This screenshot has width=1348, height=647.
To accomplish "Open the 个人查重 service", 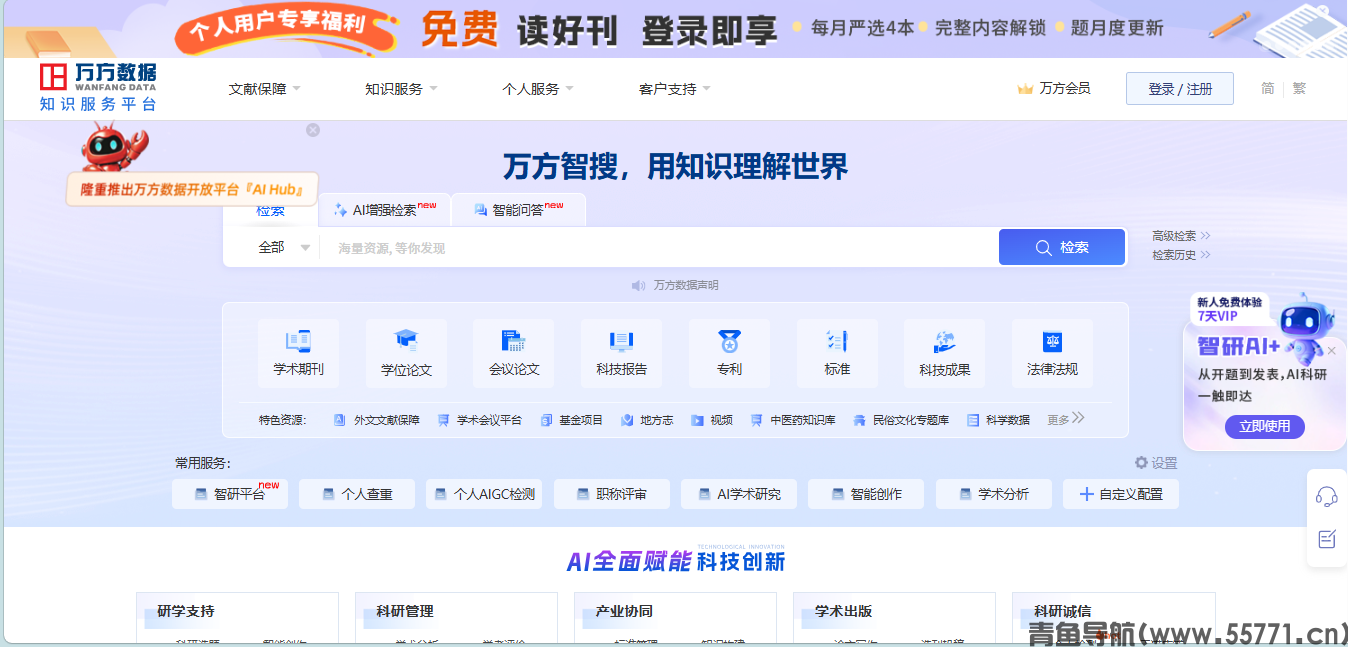I will 357,494.
